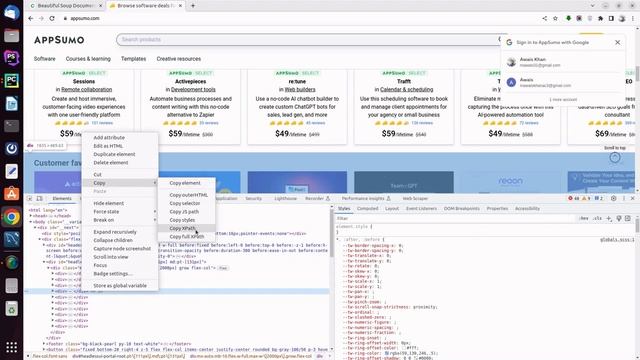Collapse the body element node
The width and height of the screenshot is (640, 360).
point(31,222)
